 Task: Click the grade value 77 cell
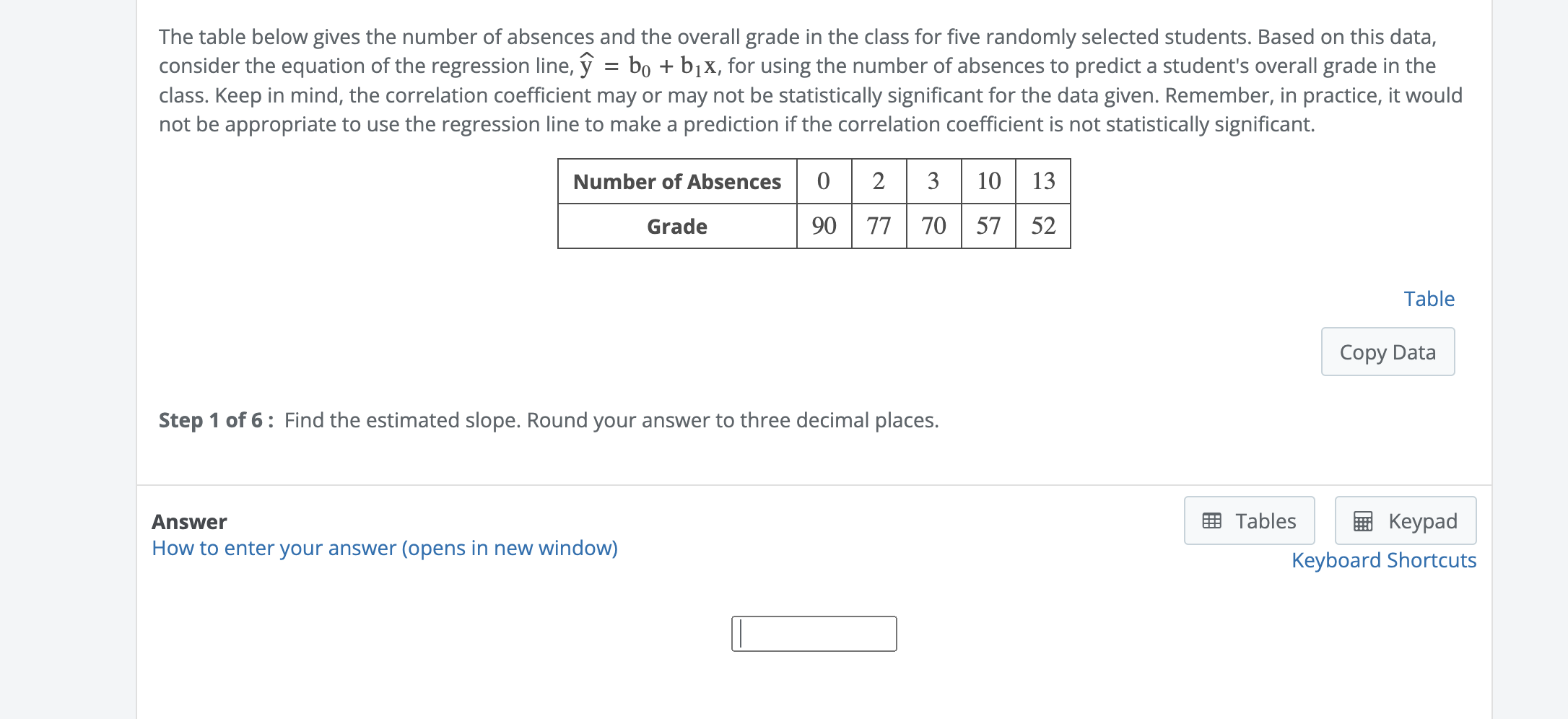878,226
